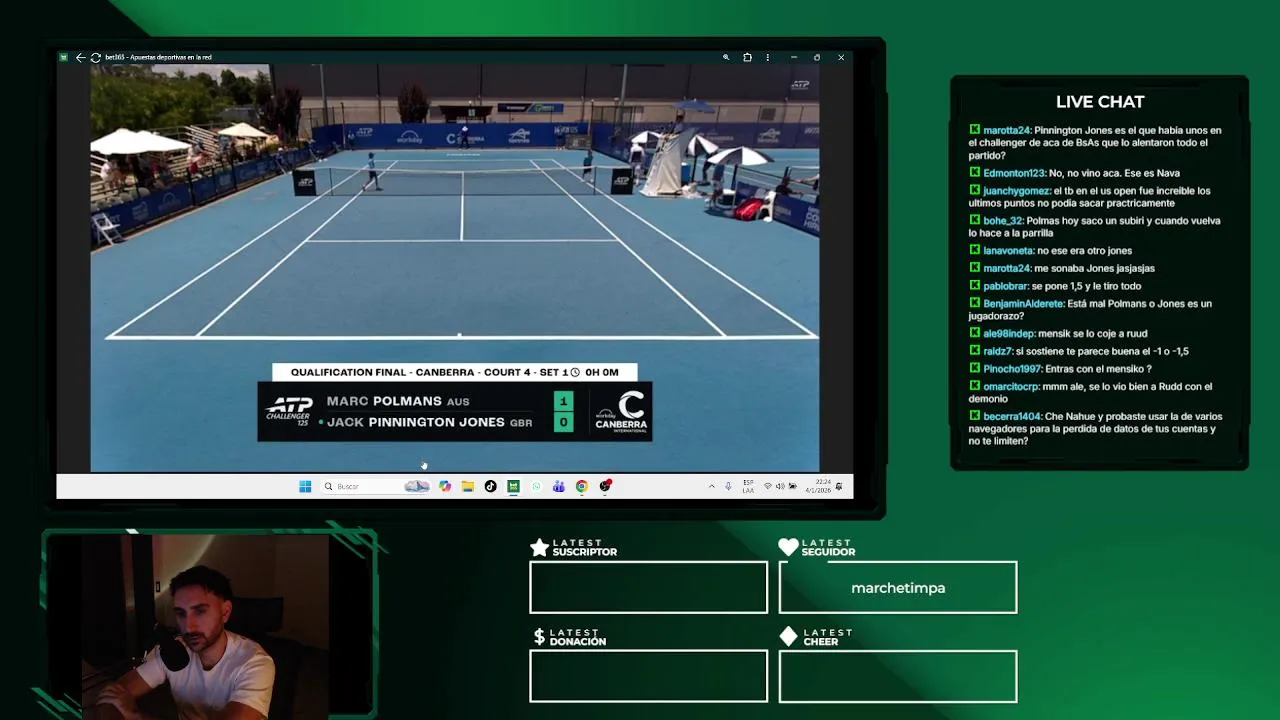Image resolution: width=1280 pixels, height=720 pixels.
Task: Open Google Chrome from the taskbar
Action: [581, 486]
